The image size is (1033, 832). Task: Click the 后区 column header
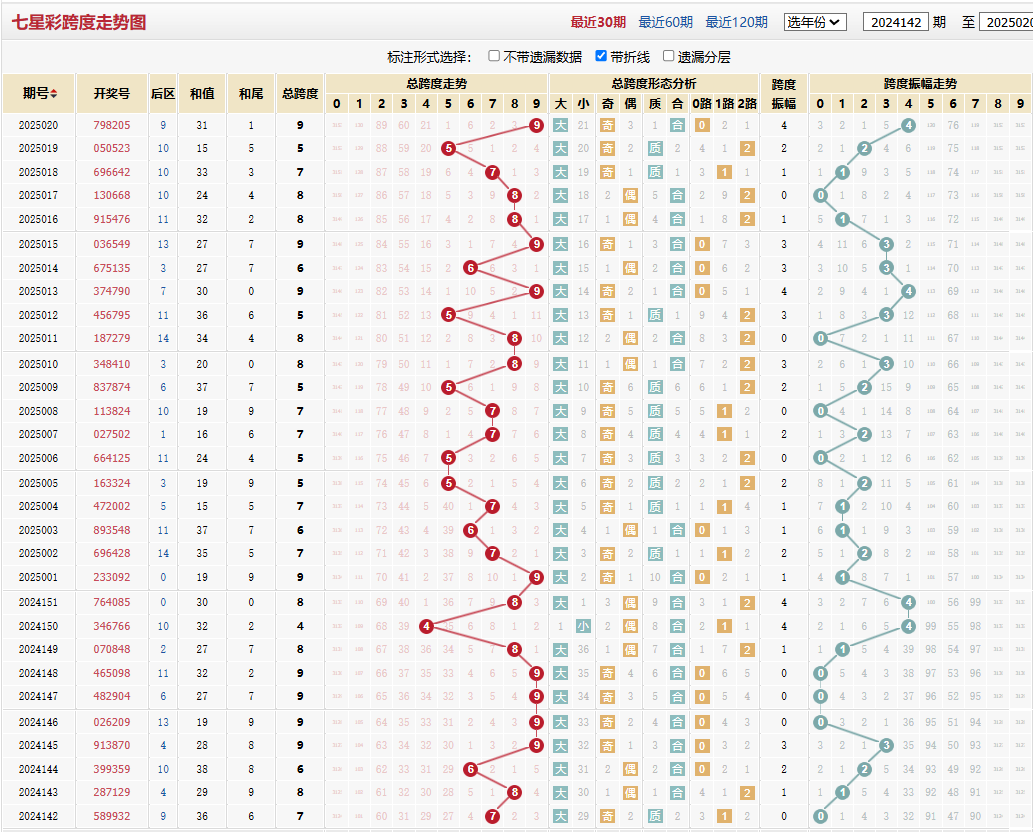(163, 94)
